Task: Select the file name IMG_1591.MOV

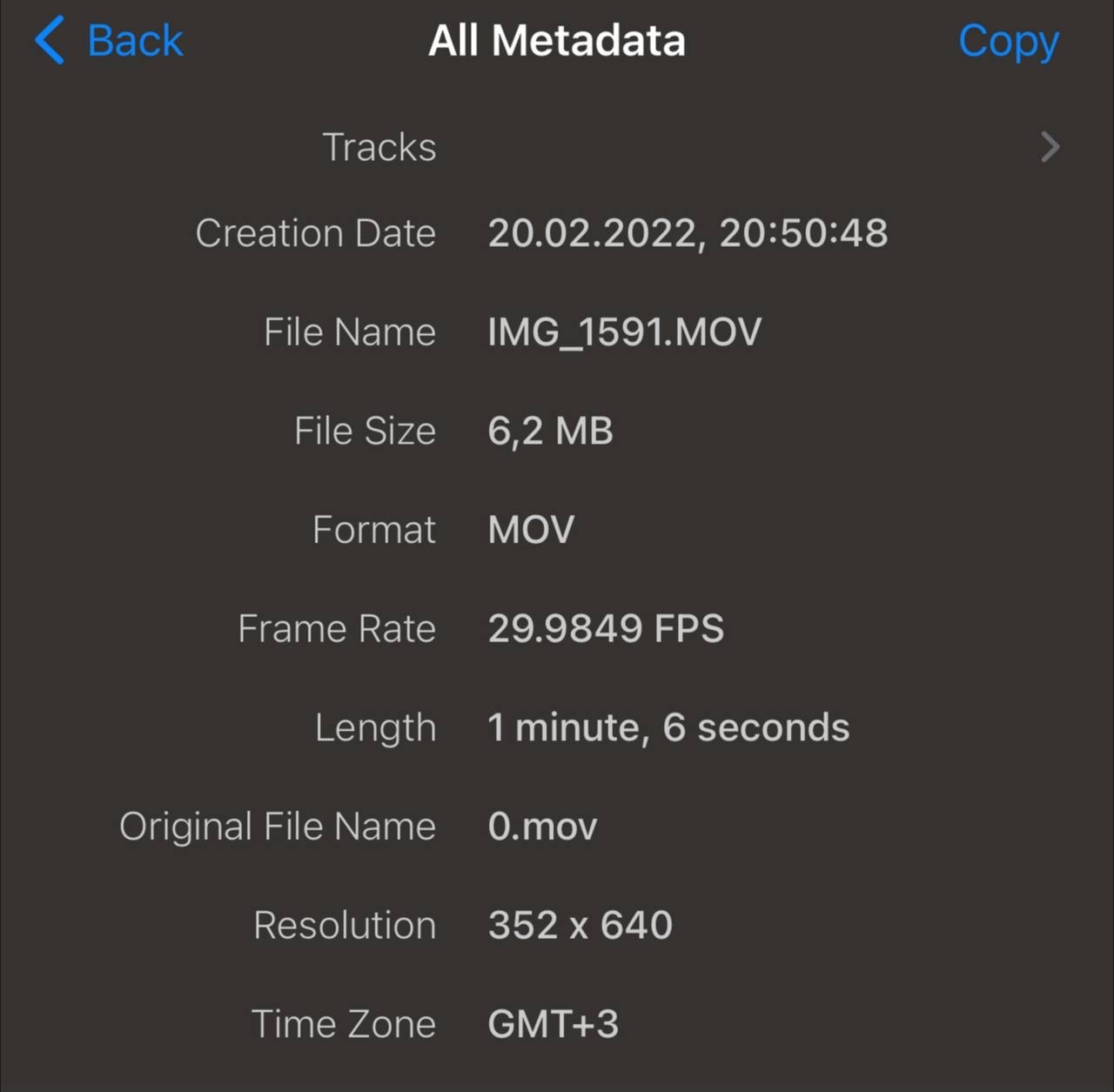Action: click(624, 332)
